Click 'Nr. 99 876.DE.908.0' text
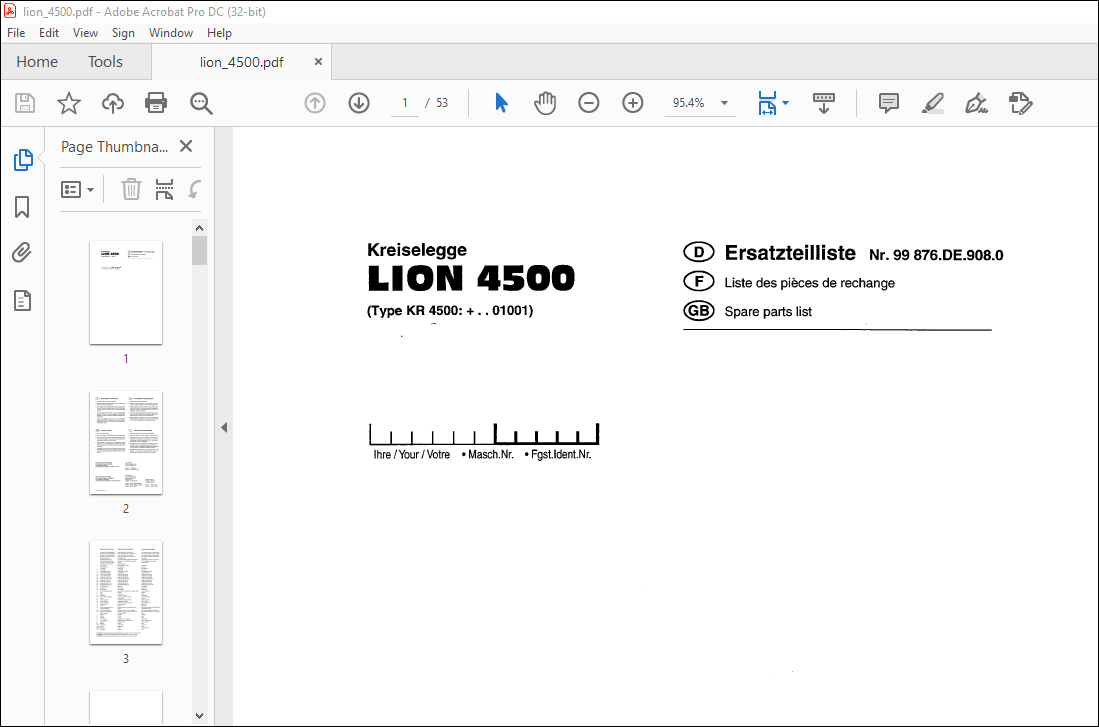The height and width of the screenshot is (727, 1099). point(936,255)
